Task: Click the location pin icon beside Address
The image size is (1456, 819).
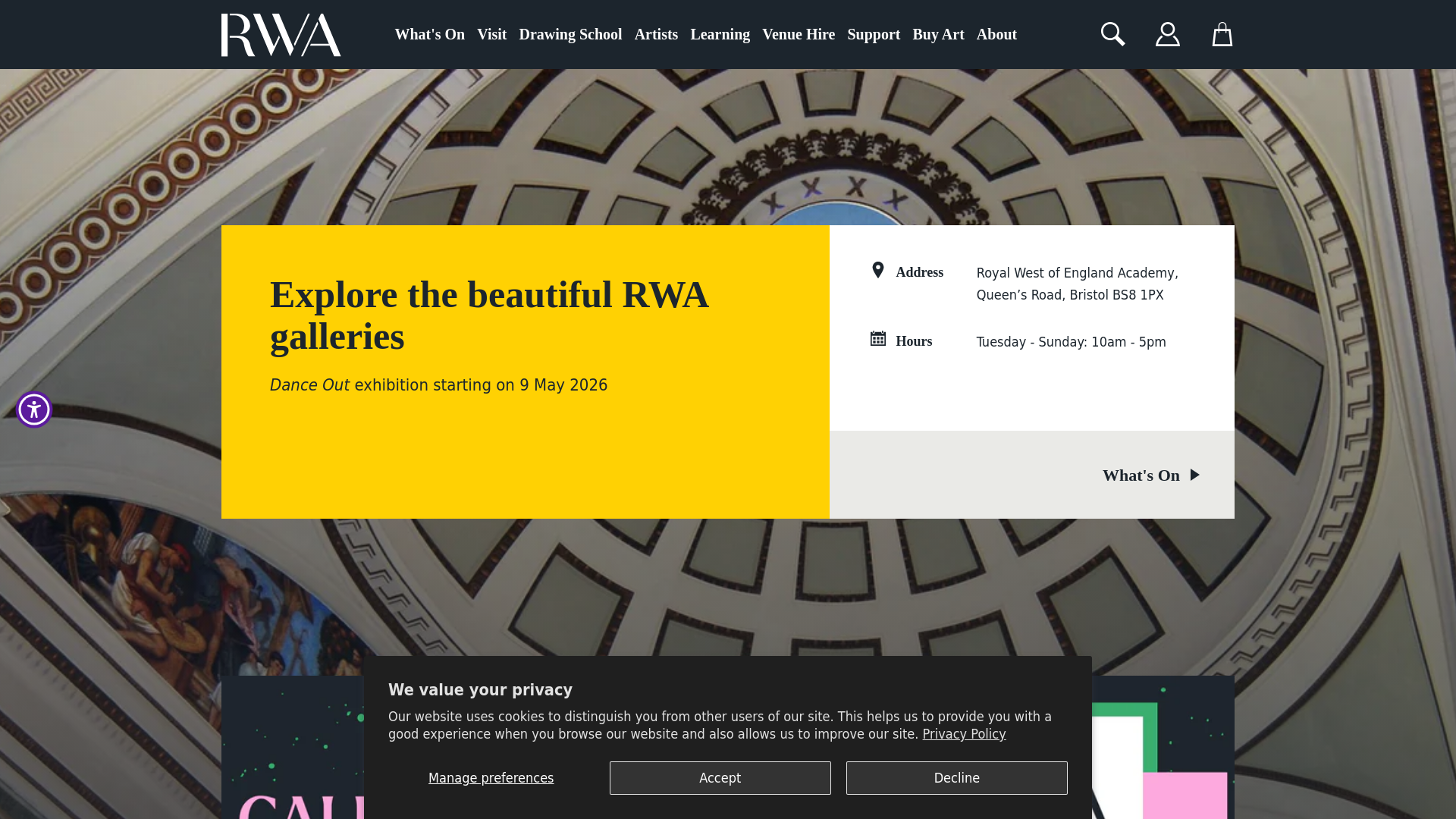Action: point(878,271)
